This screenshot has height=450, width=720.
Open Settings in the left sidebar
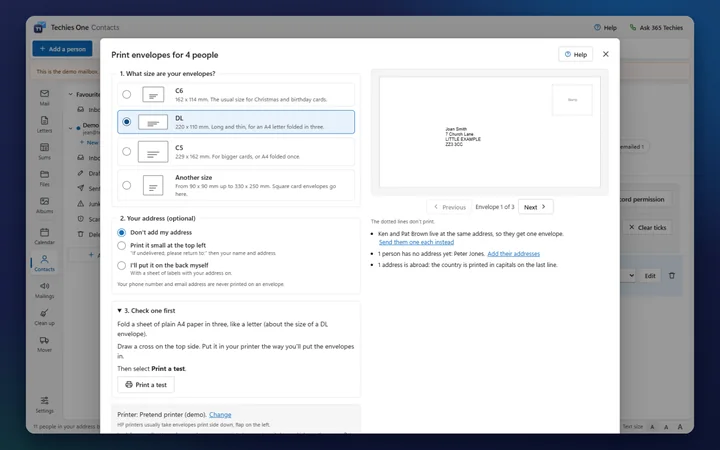coord(44,405)
